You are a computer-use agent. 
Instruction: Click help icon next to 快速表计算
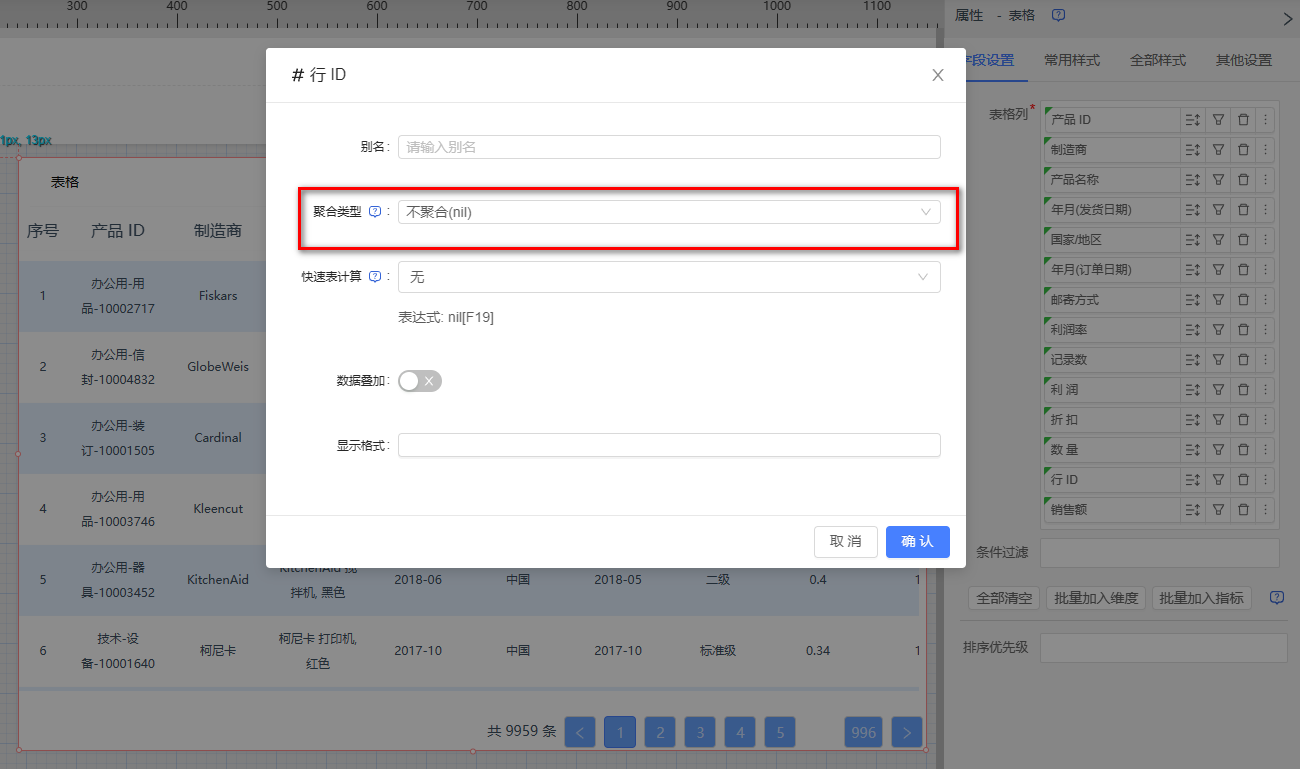pos(375,277)
